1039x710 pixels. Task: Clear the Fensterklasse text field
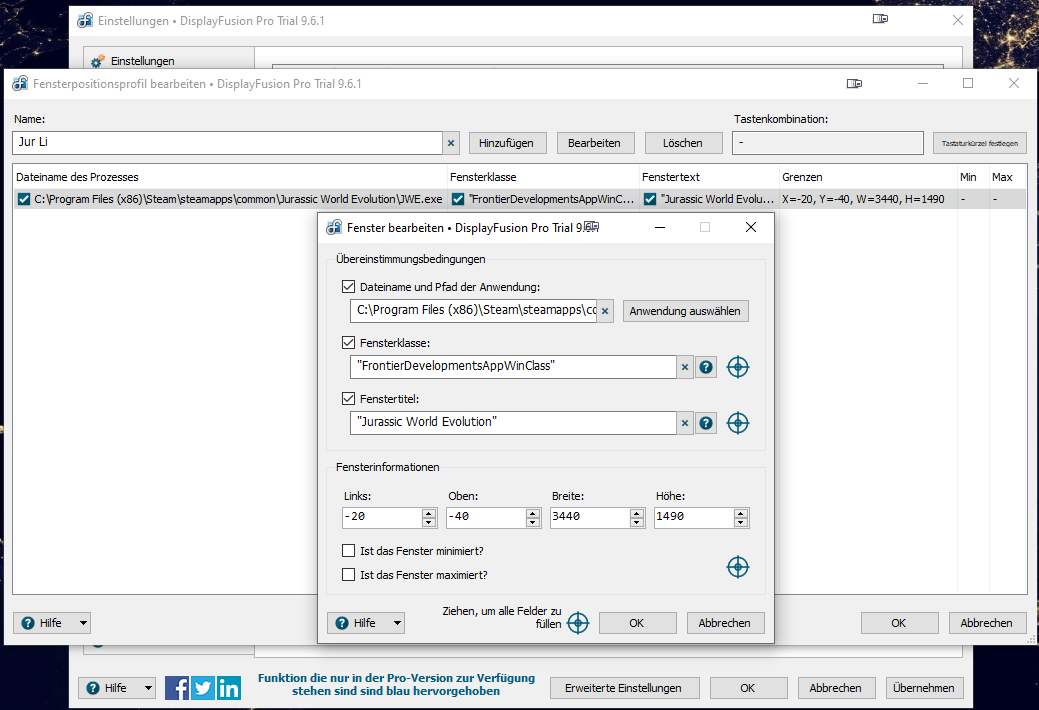(685, 367)
